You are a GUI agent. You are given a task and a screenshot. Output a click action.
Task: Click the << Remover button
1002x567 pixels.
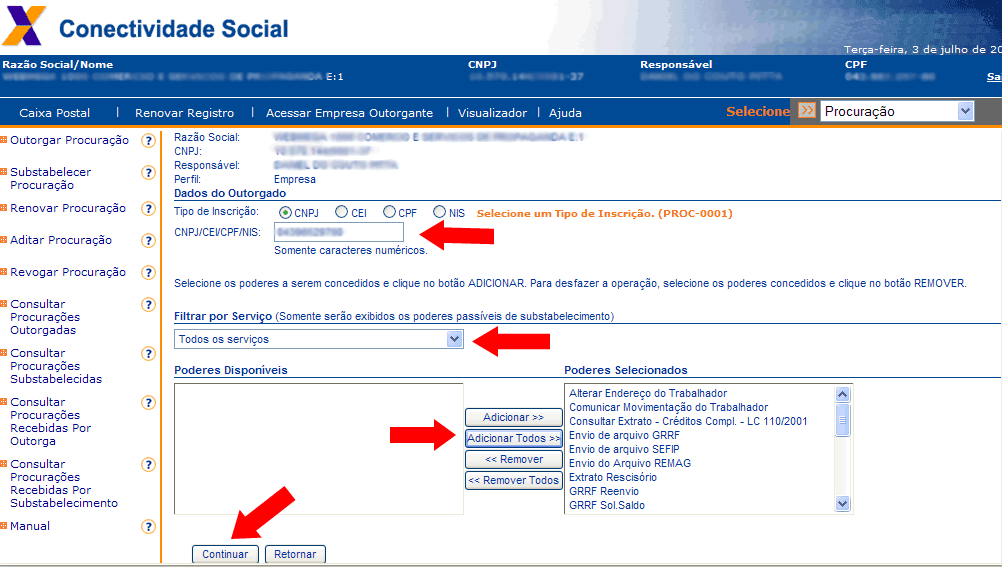coord(514,460)
